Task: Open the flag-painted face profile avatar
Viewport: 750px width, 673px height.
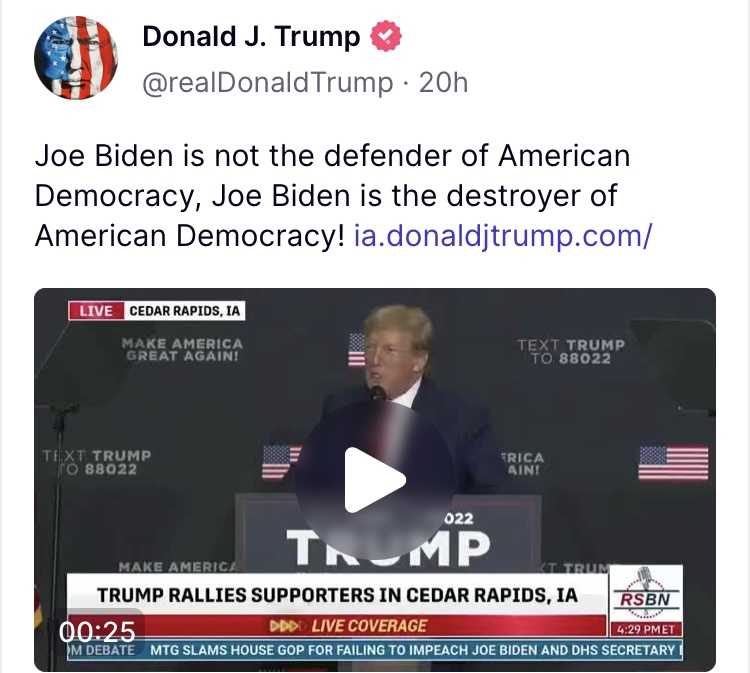Action: click(76, 58)
